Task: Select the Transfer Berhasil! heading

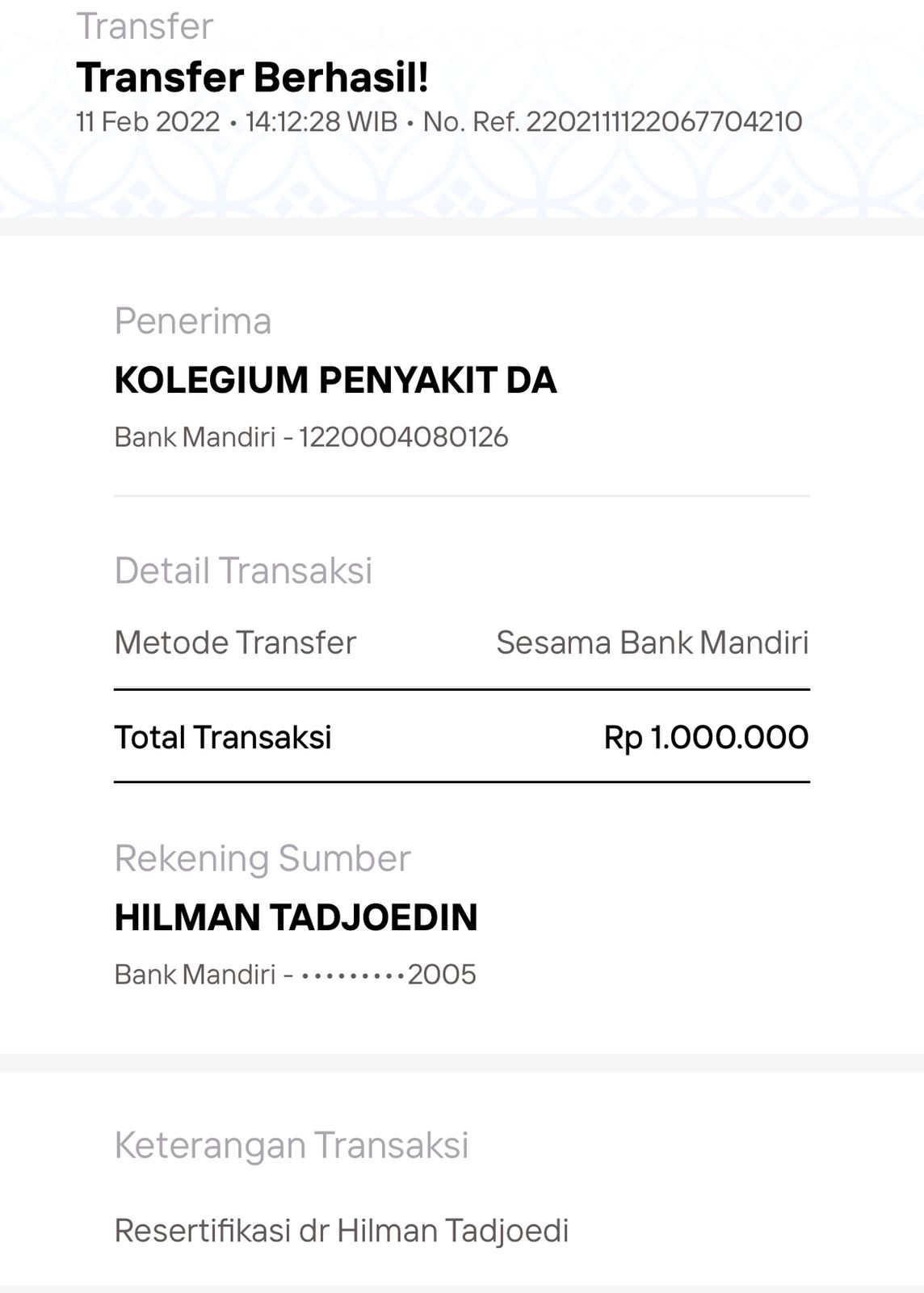Action: point(252,78)
